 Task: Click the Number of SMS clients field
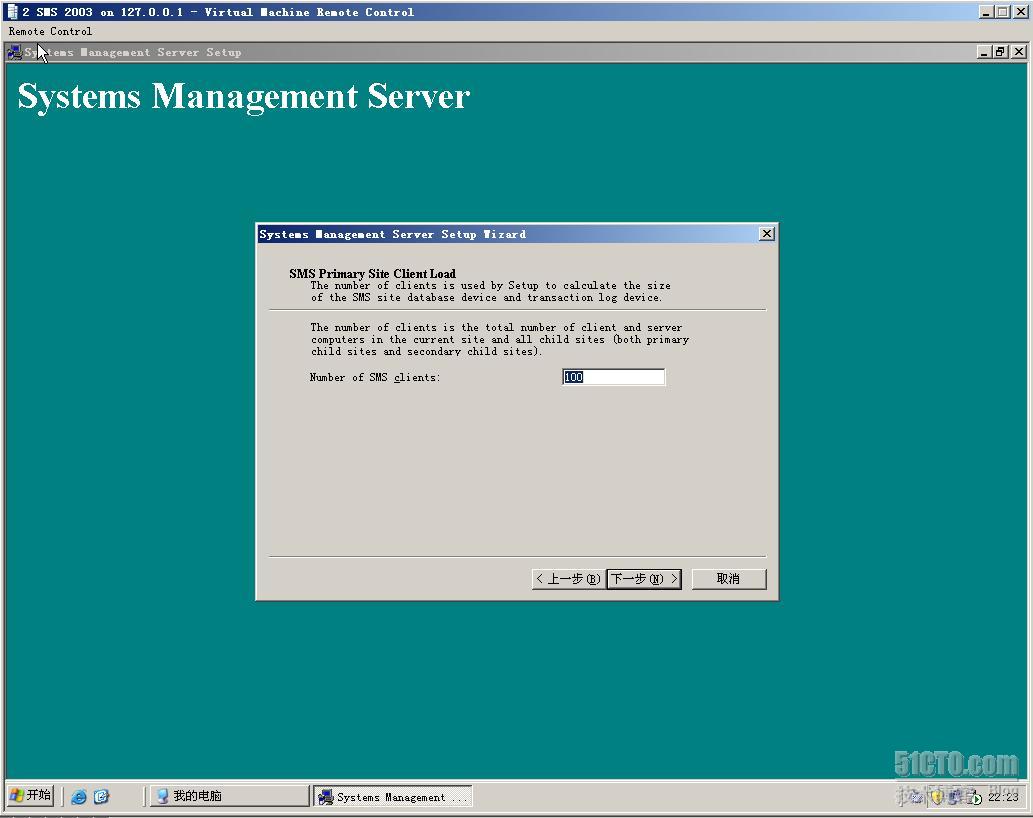pos(613,377)
